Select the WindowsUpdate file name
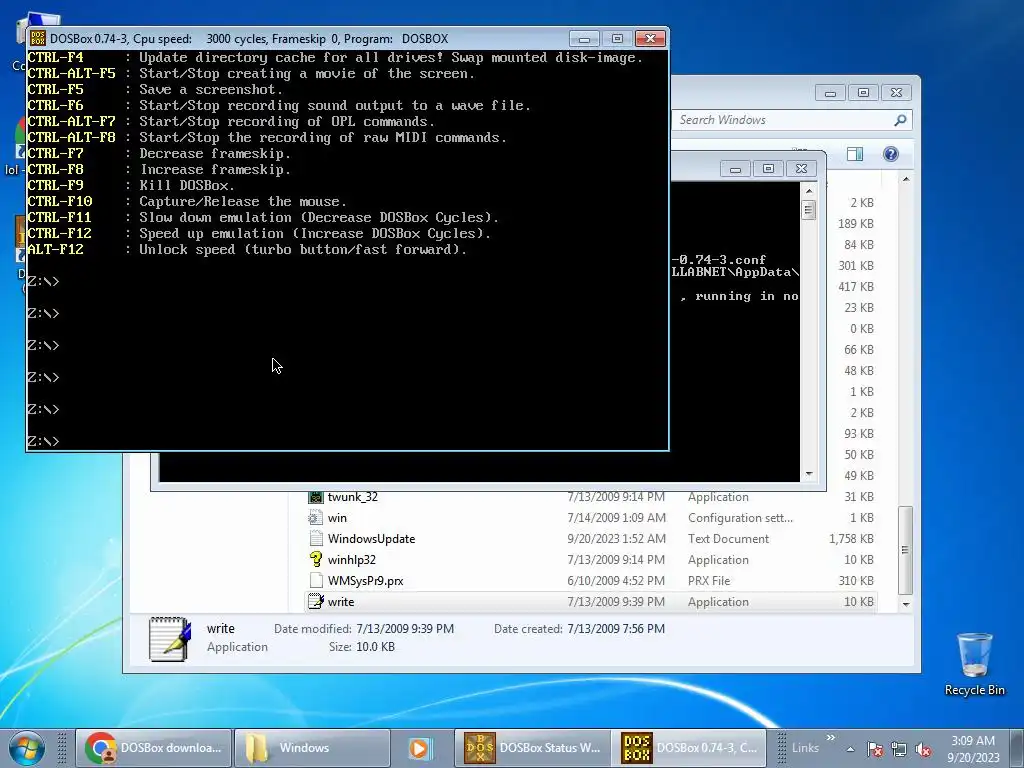1024x768 pixels. click(371, 539)
